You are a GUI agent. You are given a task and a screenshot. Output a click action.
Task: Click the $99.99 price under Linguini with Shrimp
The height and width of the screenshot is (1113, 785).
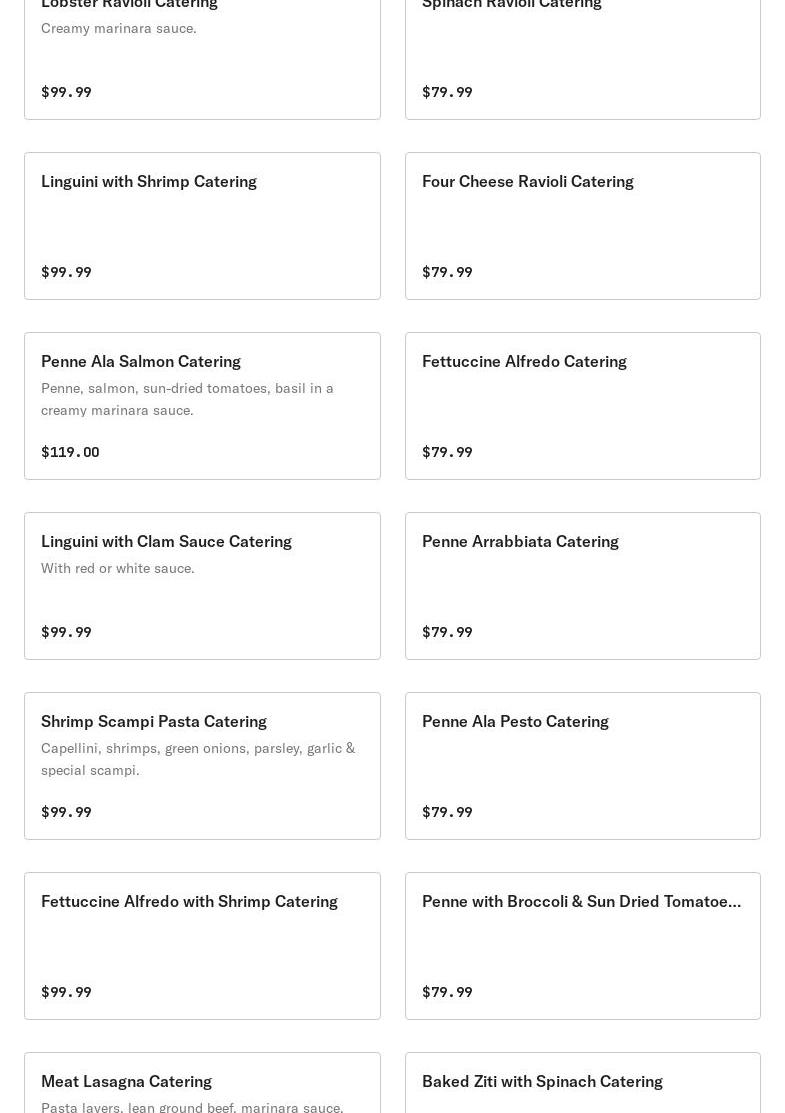(x=66, y=272)
